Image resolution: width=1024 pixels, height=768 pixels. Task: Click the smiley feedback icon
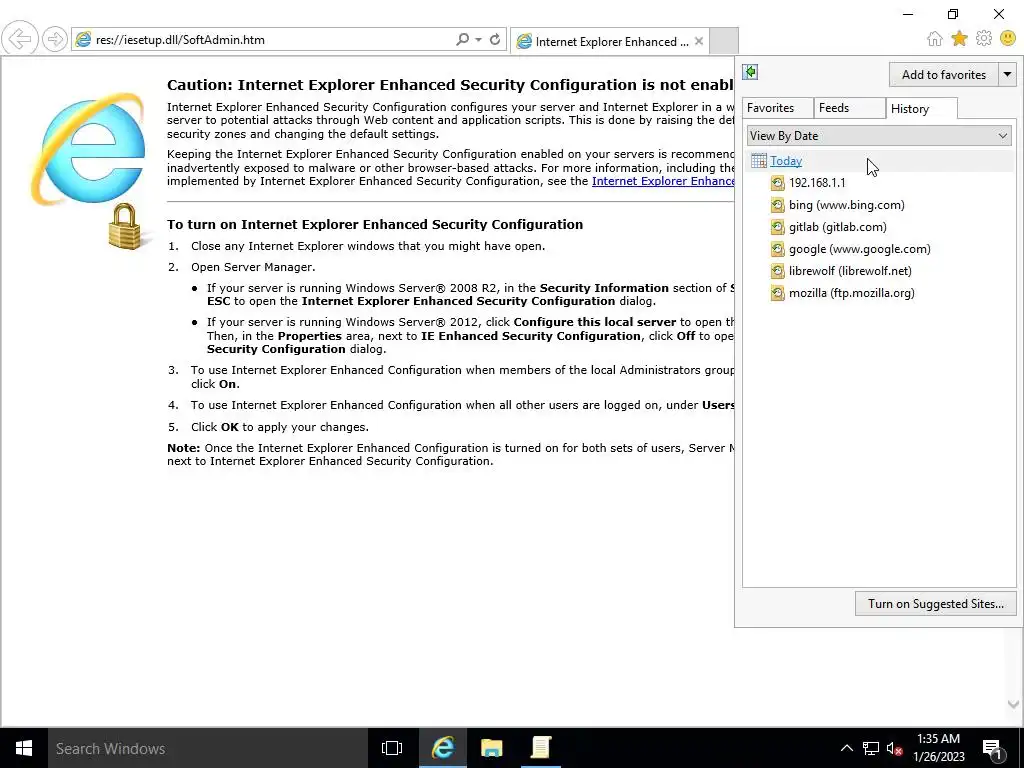coord(1008,39)
